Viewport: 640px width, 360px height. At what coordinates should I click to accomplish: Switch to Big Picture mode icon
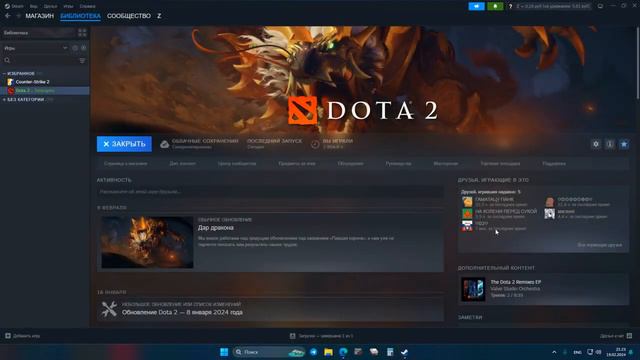pos(600,6)
